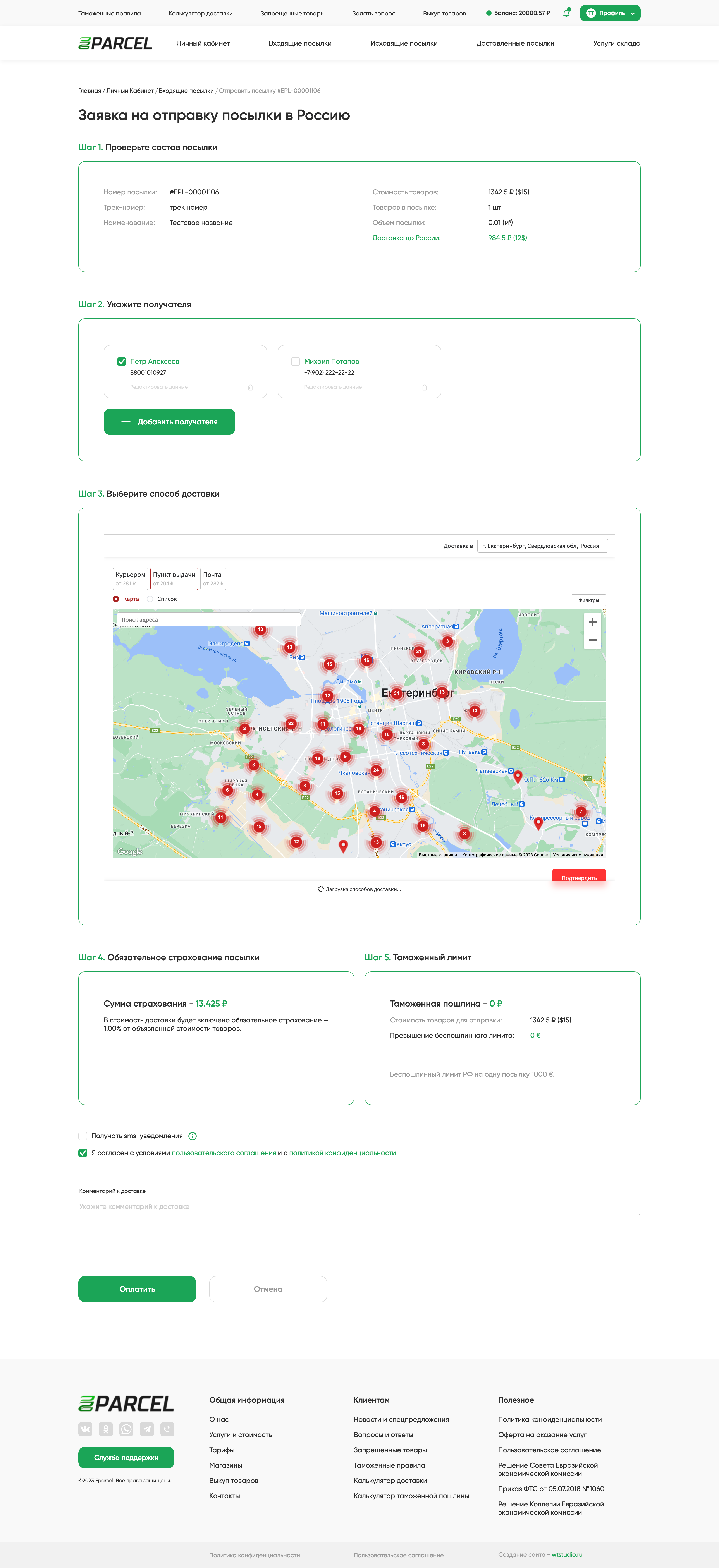Click the Eparcel logo in the header
The image size is (719, 1568).
115,43
